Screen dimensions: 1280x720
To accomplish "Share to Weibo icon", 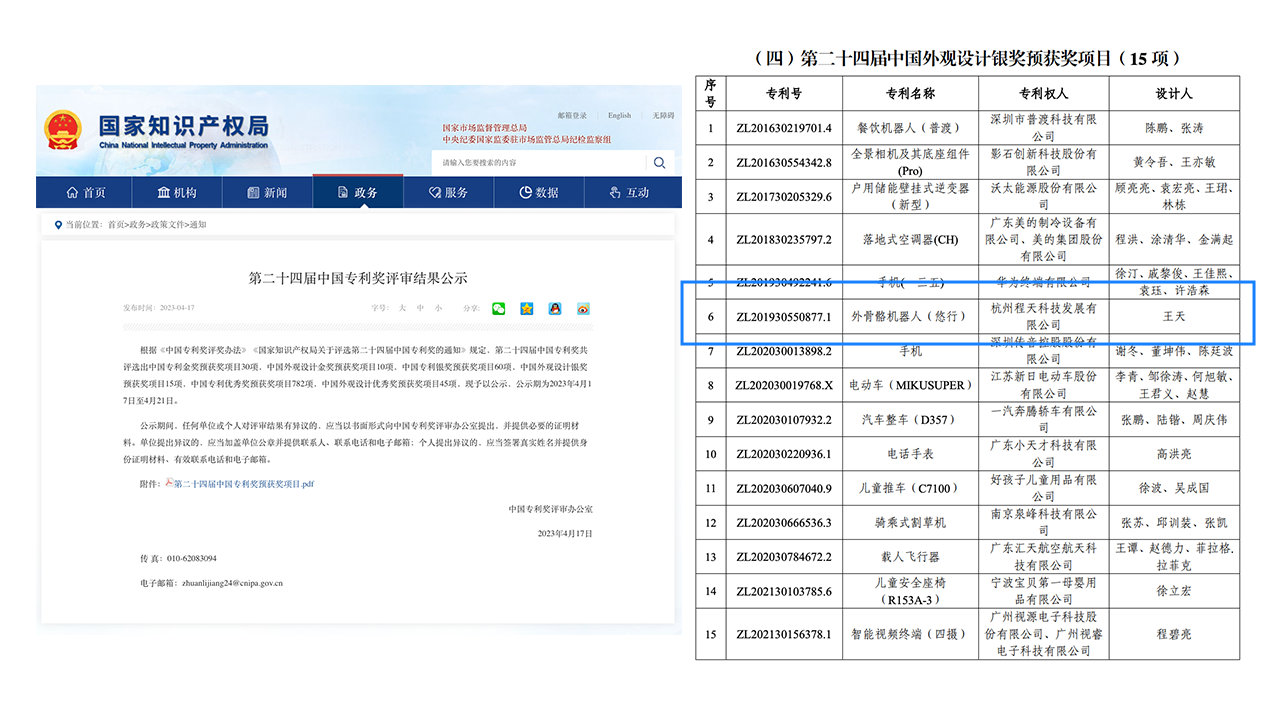I will tap(583, 308).
